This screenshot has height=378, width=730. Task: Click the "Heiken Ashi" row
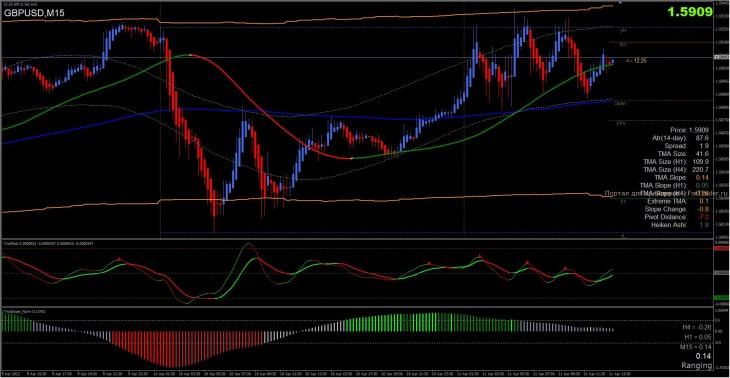tap(679, 225)
